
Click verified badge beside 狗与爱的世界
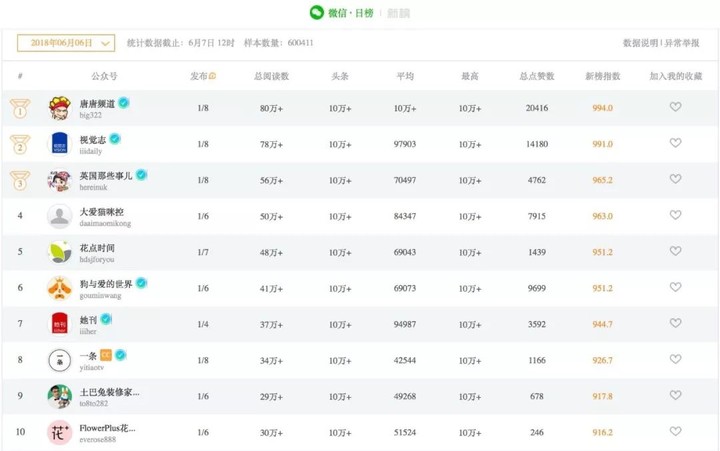coord(141,283)
